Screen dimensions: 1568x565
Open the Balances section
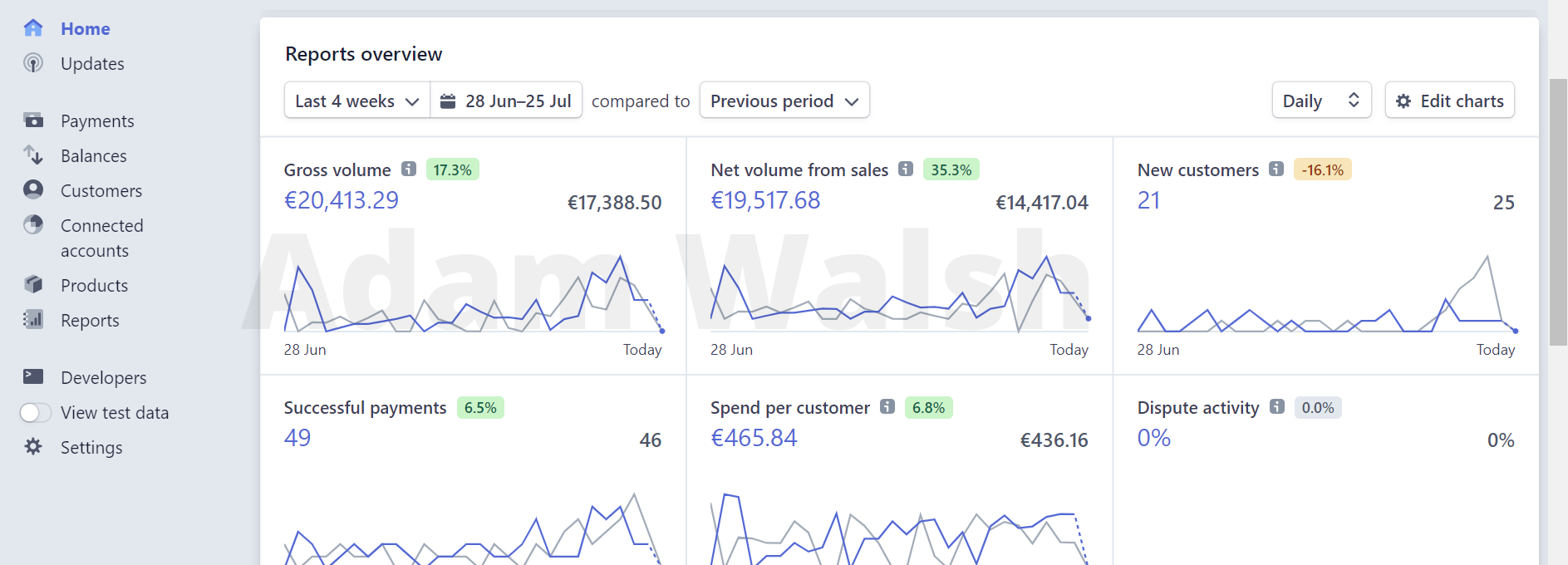tap(94, 156)
